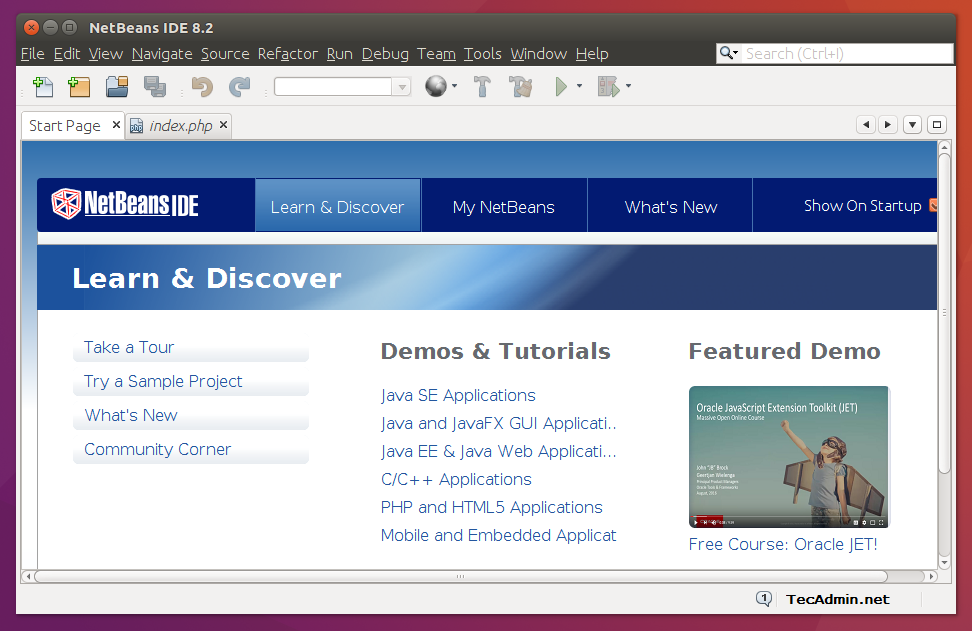Open the Java SE Applications tutorial link

point(458,395)
